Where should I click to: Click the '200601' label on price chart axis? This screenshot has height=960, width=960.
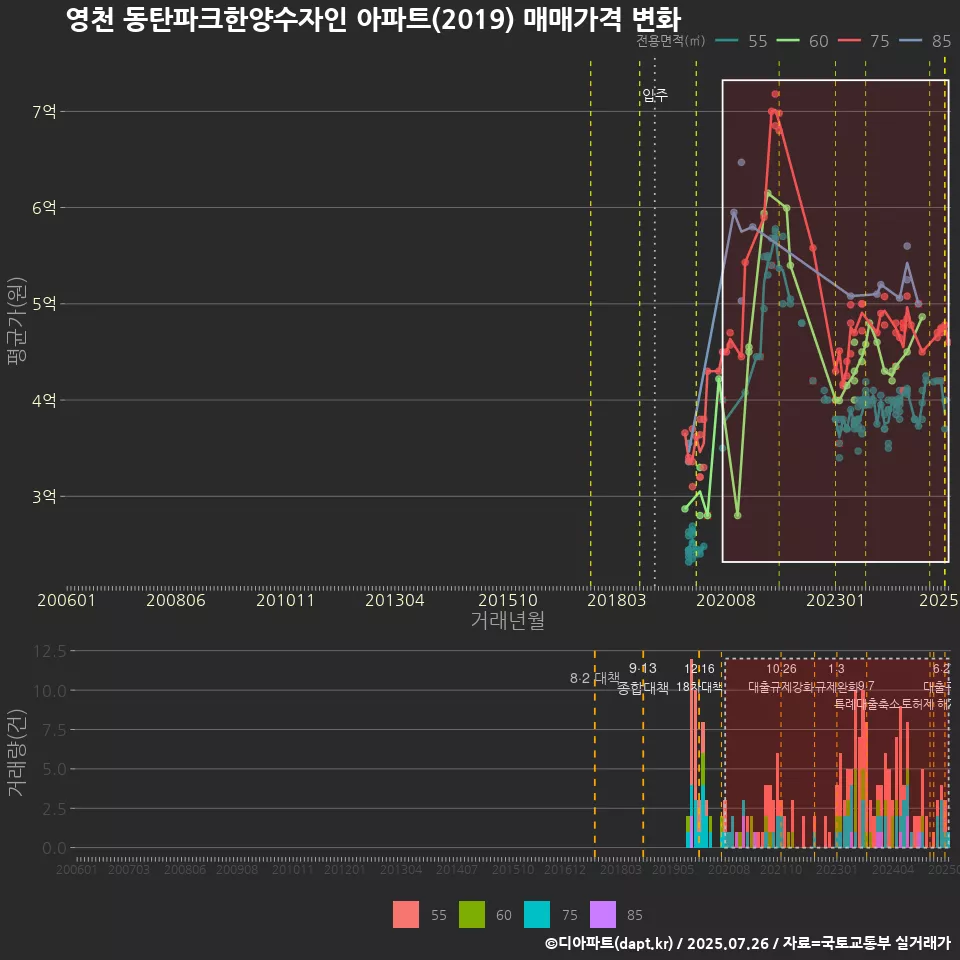pyautogui.click(x=66, y=600)
